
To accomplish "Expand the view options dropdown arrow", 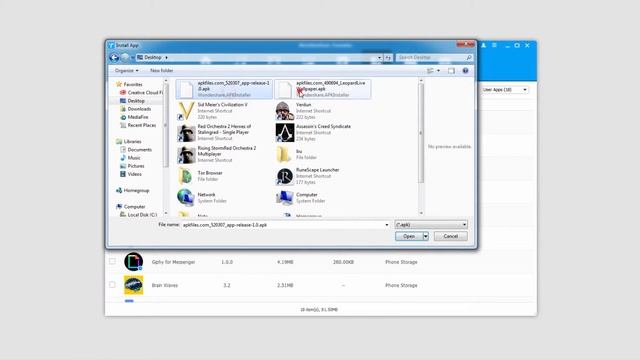I will (x=438, y=71).
